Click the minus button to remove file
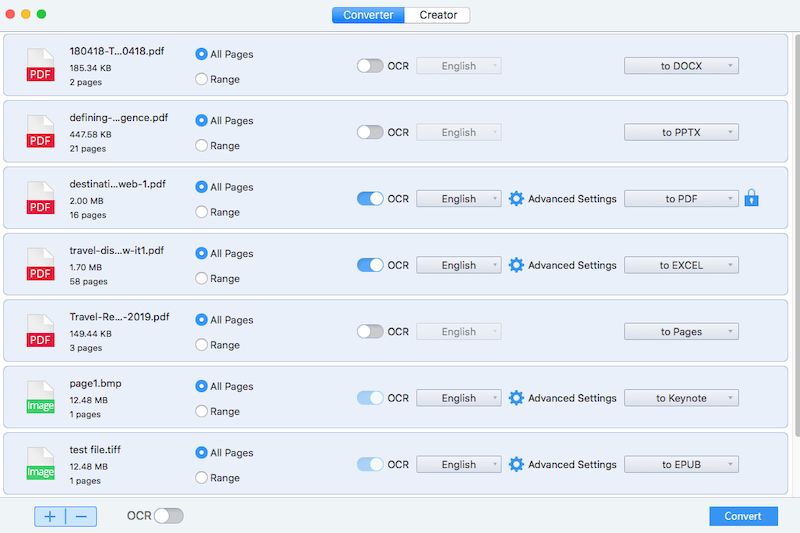 coord(81,516)
